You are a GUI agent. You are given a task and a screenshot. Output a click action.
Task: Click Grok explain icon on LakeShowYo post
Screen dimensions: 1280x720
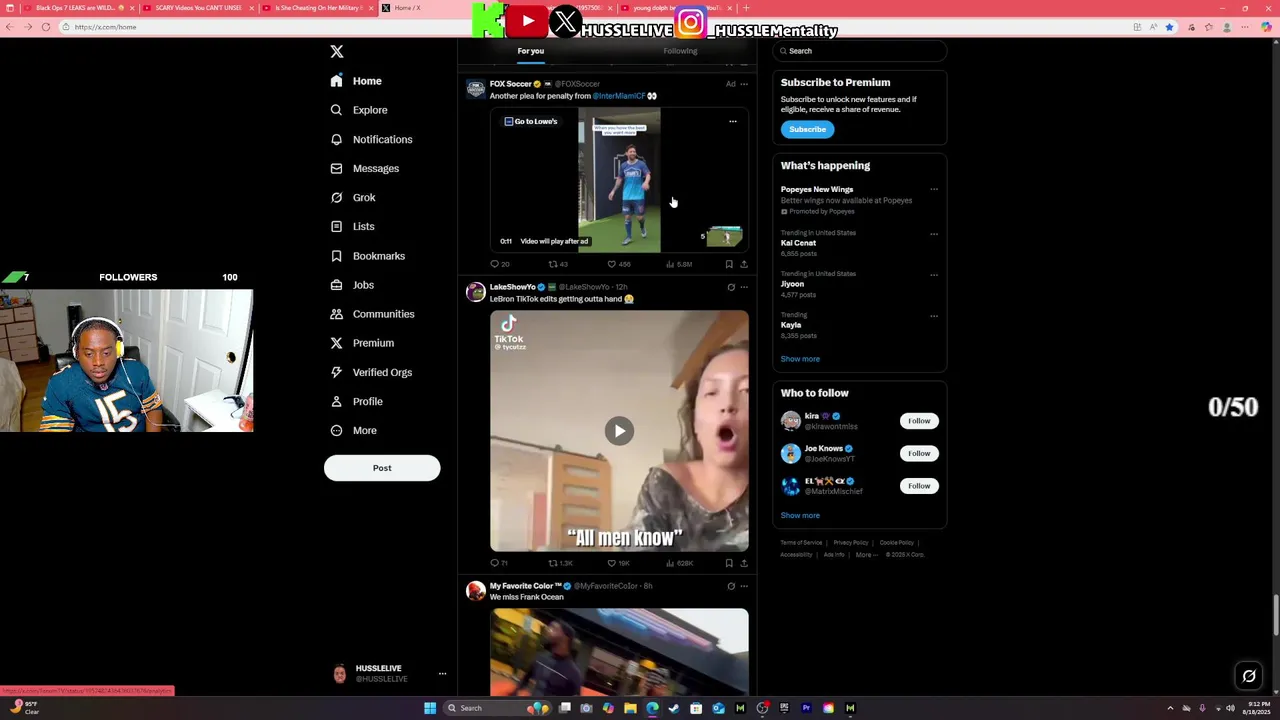pyautogui.click(x=731, y=287)
